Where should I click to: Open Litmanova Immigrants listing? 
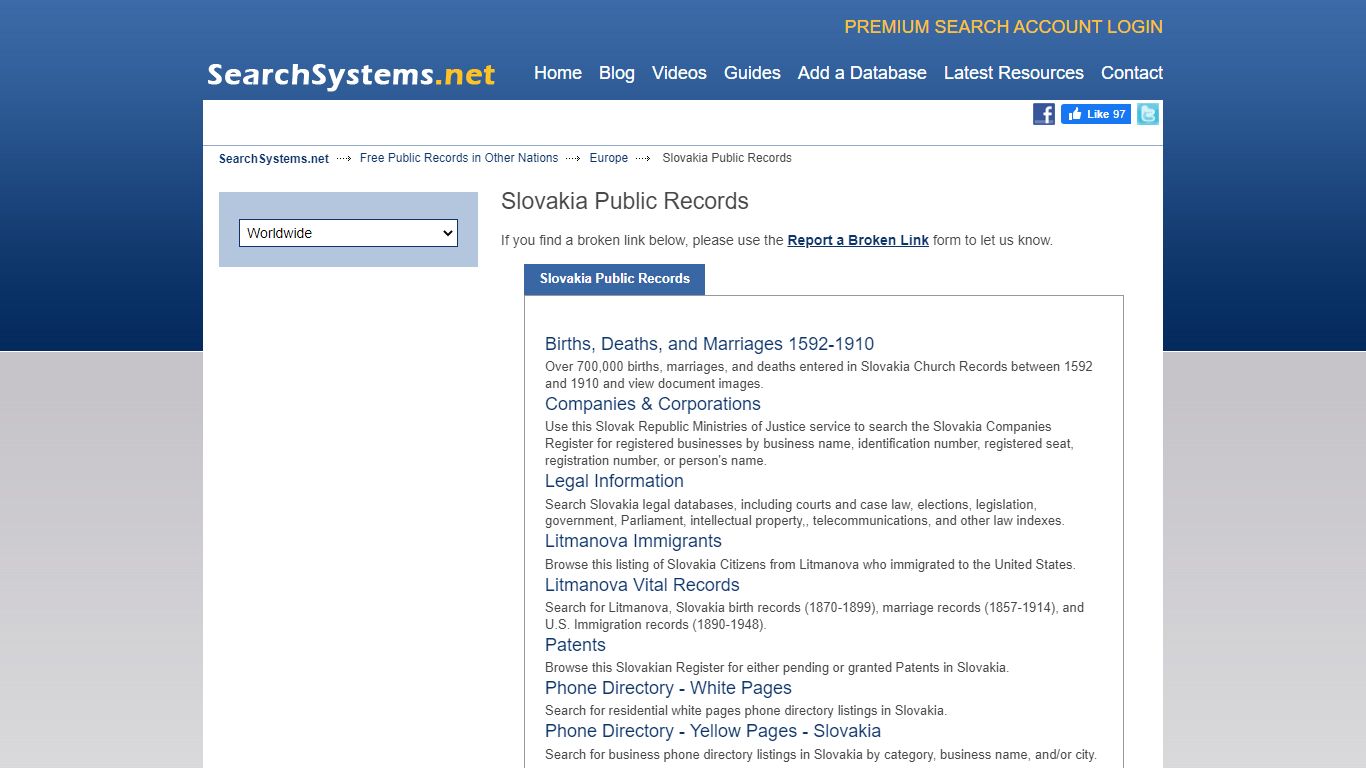(x=633, y=541)
